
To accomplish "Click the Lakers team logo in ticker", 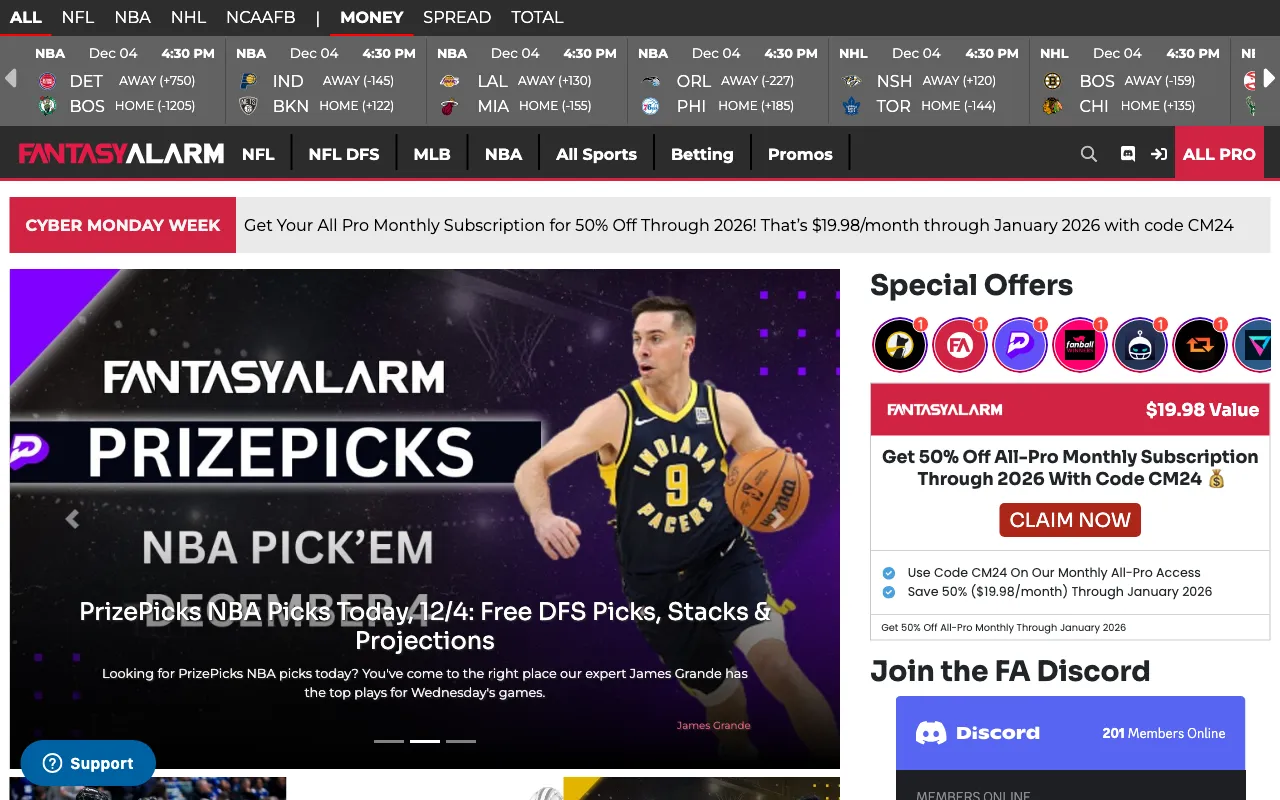I will [x=449, y=81].
